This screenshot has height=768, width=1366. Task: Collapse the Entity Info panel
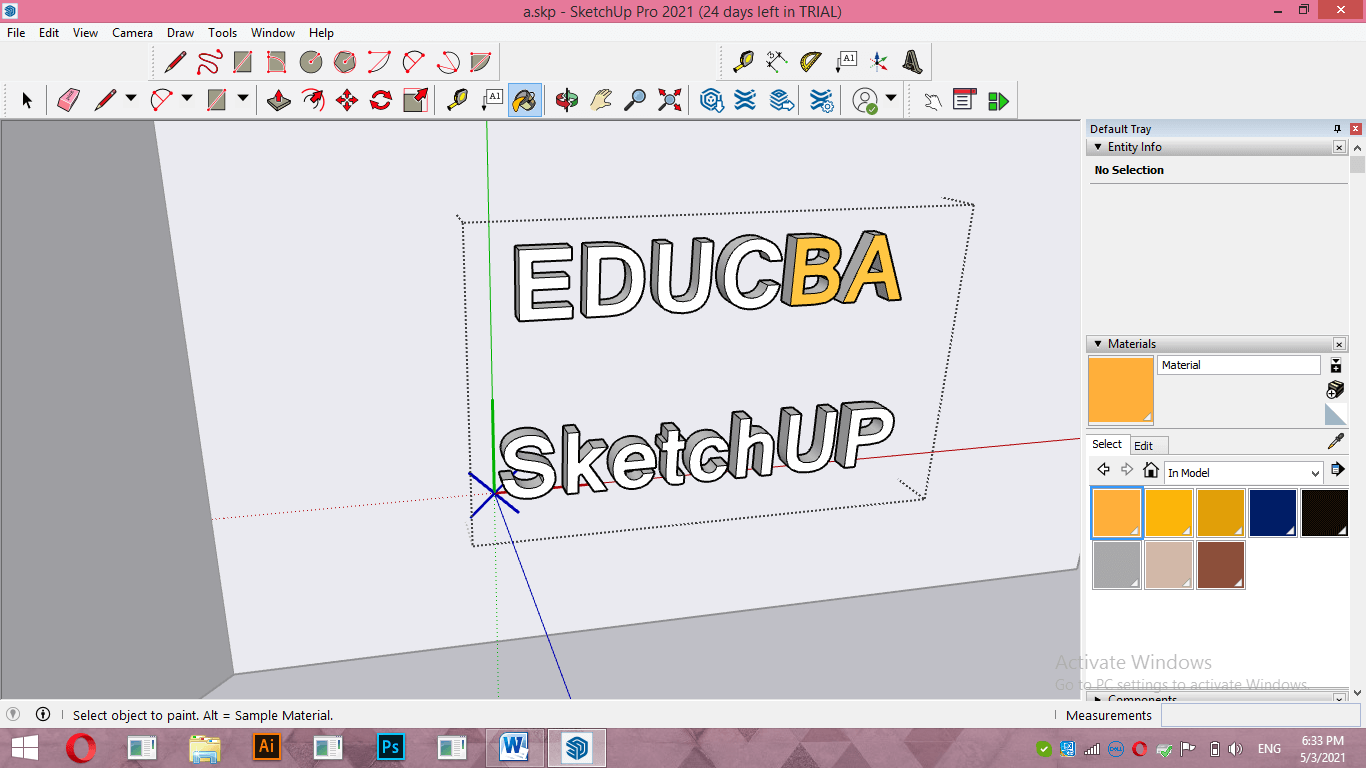click(1097, 147)
